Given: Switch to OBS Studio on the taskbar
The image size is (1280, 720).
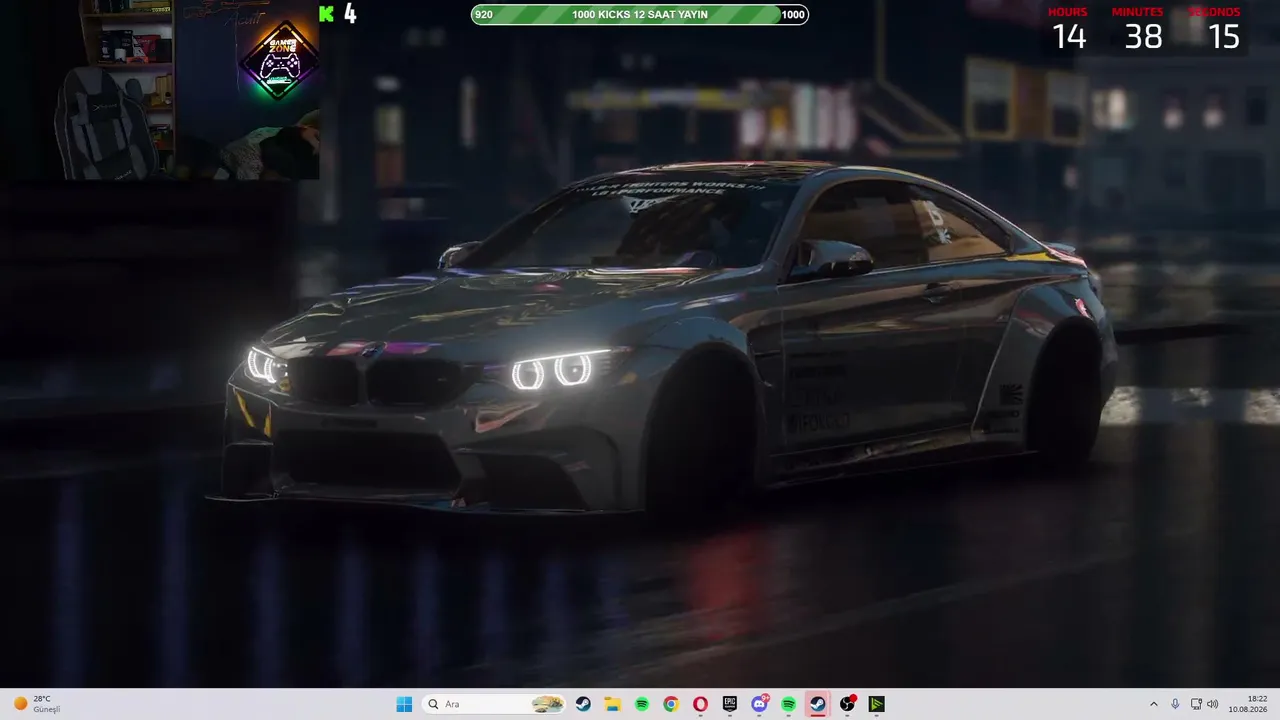Looking at the screenshot, I should pyautogui.click(x=847, y=704).
